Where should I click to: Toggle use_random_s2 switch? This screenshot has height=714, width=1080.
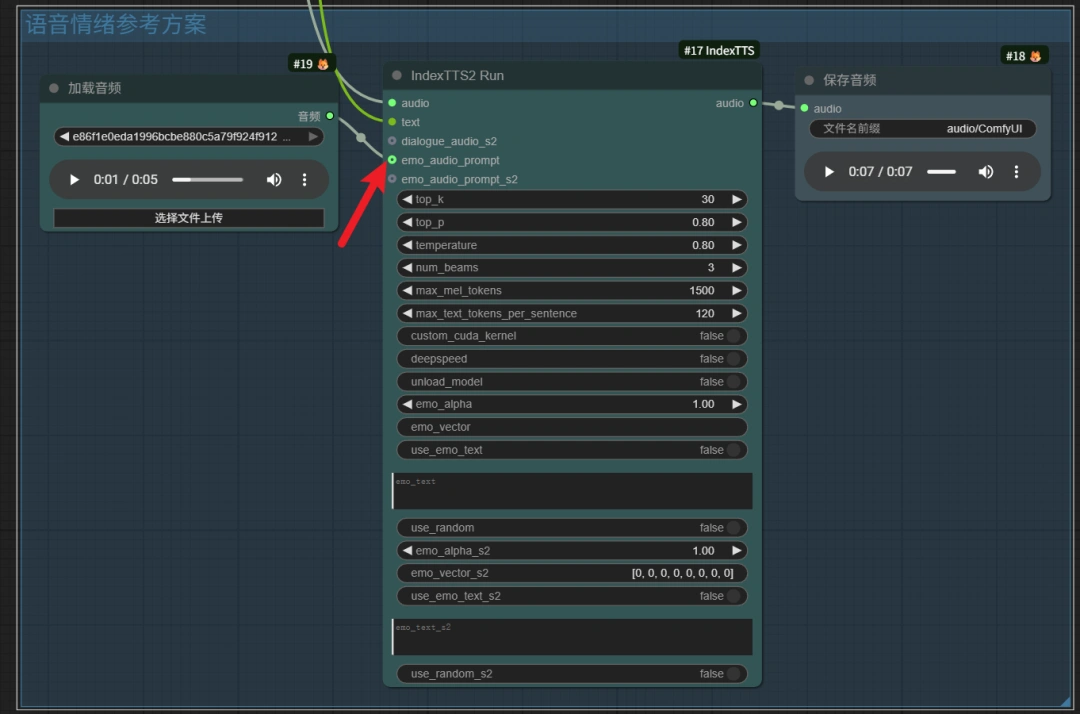click(572, 673)
